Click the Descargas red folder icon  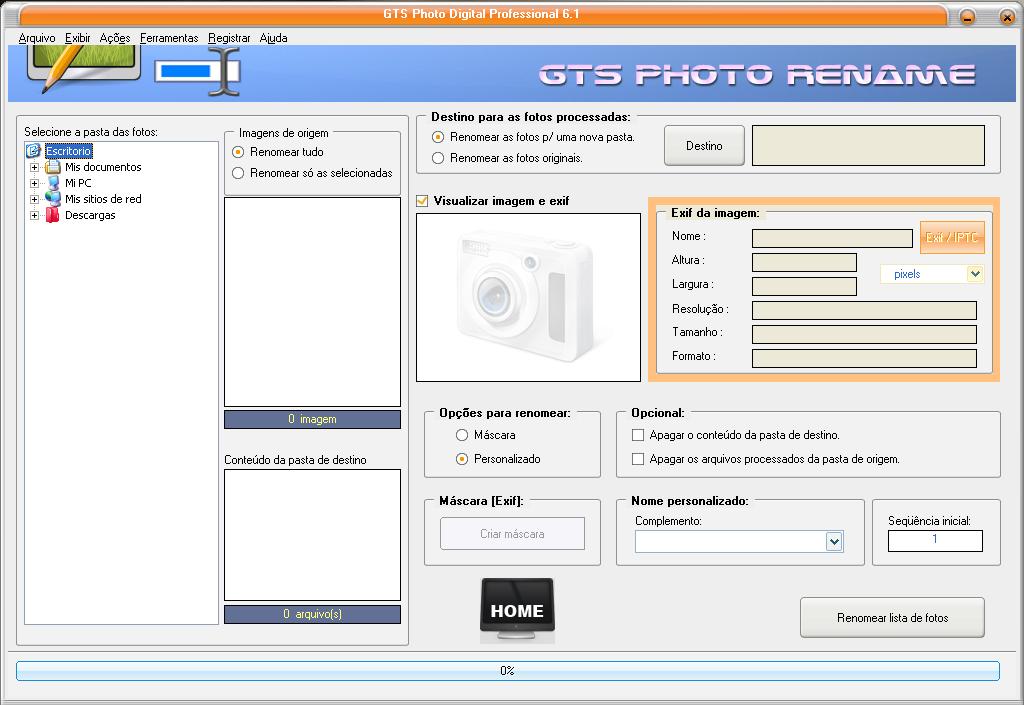(53, 215)
